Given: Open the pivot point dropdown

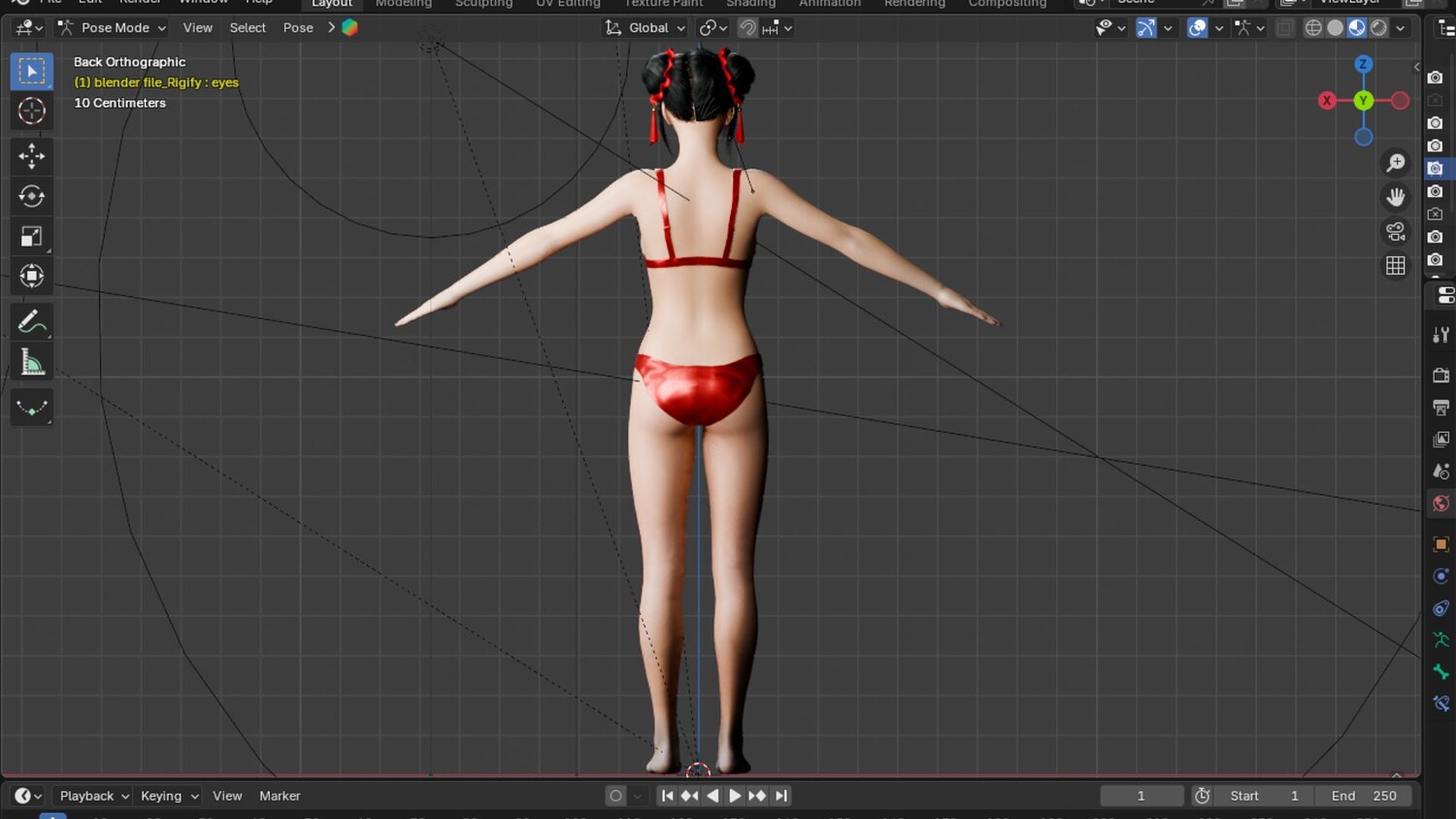Looking at the screenshot, I should click(713, 28).
